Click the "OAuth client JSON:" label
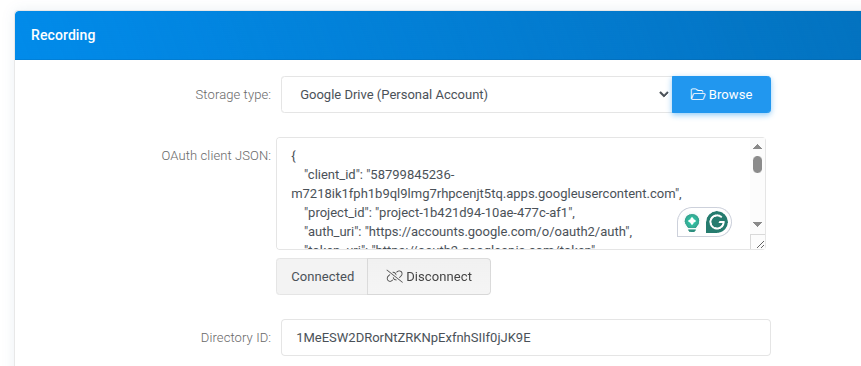 [216, 156]
